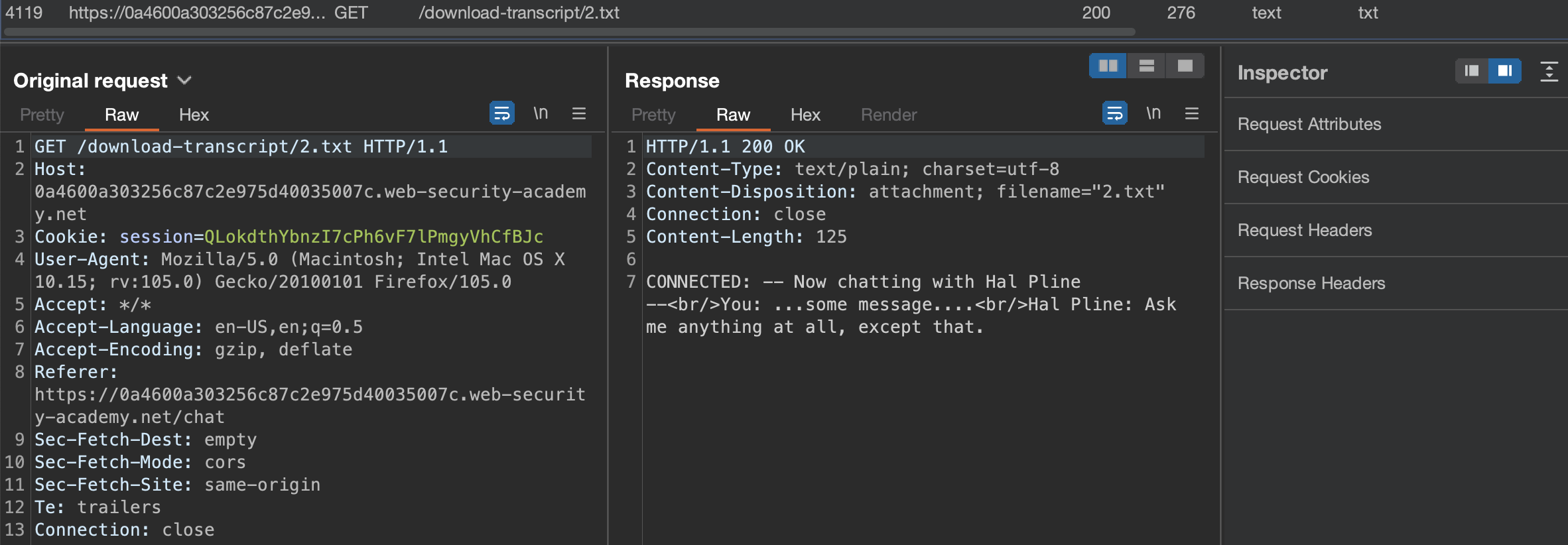Toggle word wrap in response panel
Image resolution: width=1568 pixels, height=545 pixels.
(x=1114, y=113)
